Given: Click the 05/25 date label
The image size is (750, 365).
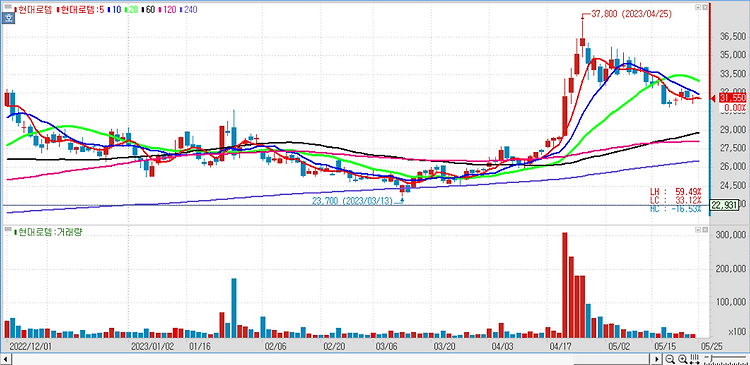Looking at the screenshot, I should coord(712,345).
